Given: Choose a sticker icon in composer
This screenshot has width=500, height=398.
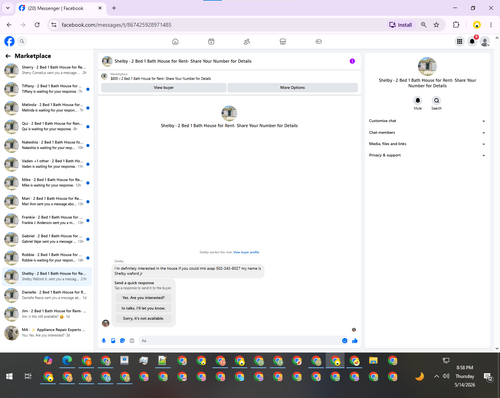Looking at the screenshot, I should [x=122, y=341].
